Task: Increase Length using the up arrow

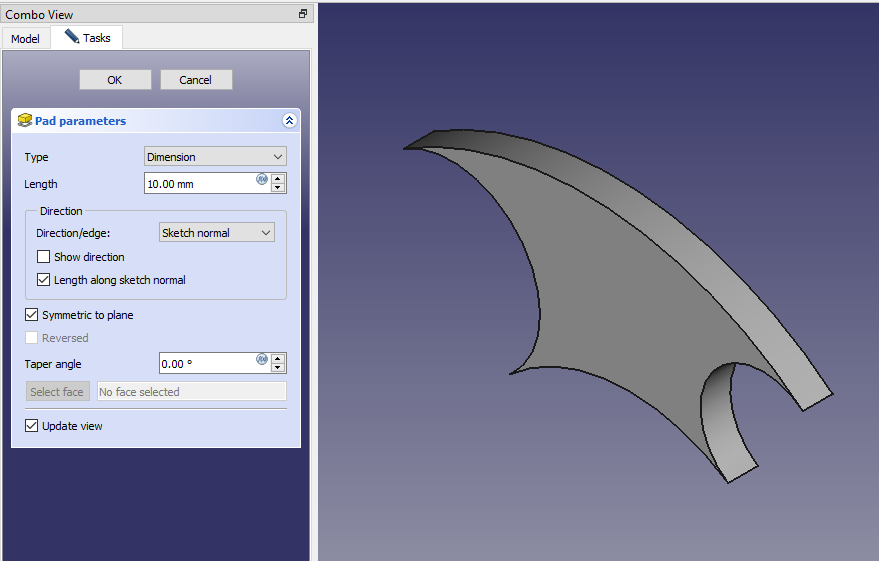Action: [278, 179]
